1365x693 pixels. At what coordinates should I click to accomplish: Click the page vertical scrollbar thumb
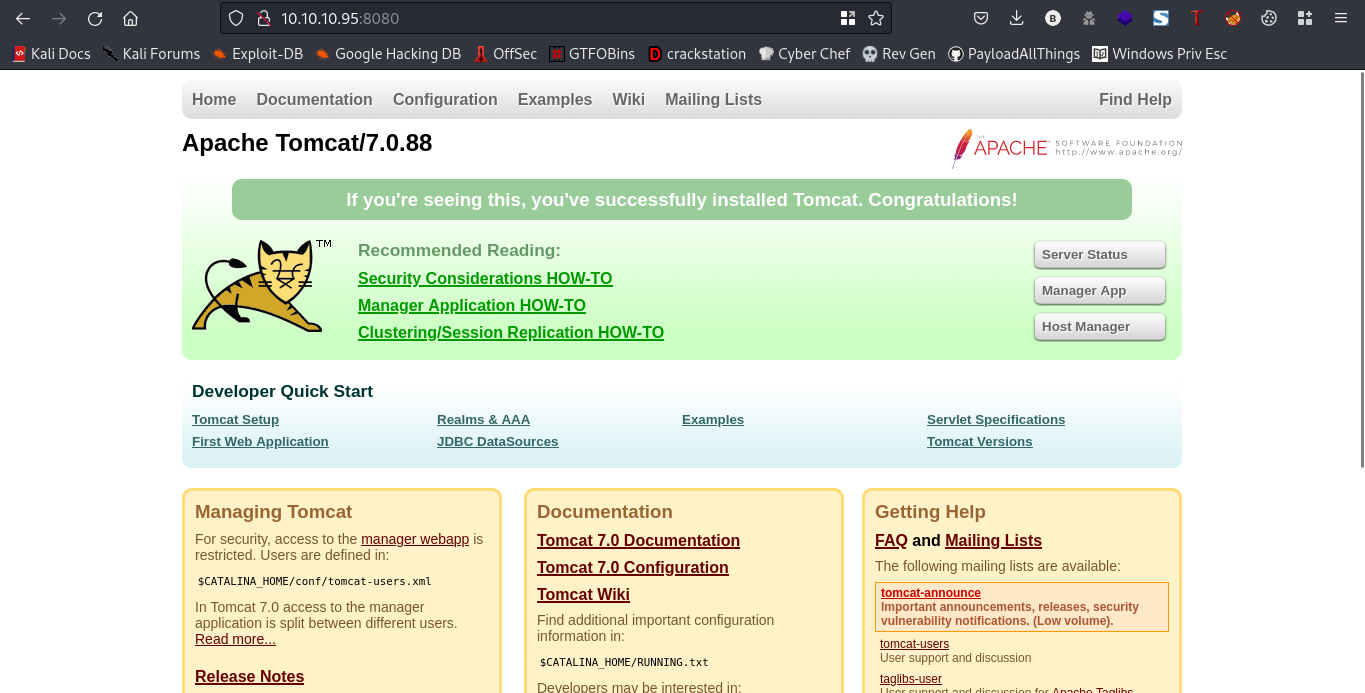pos(1360,270)
